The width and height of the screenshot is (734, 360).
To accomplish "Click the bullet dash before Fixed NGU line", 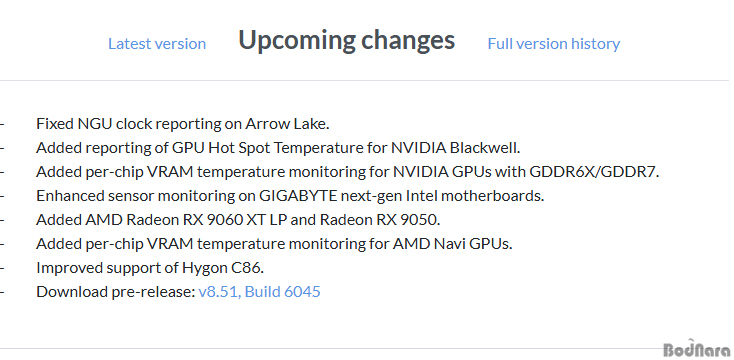I will tap(2, 124).
